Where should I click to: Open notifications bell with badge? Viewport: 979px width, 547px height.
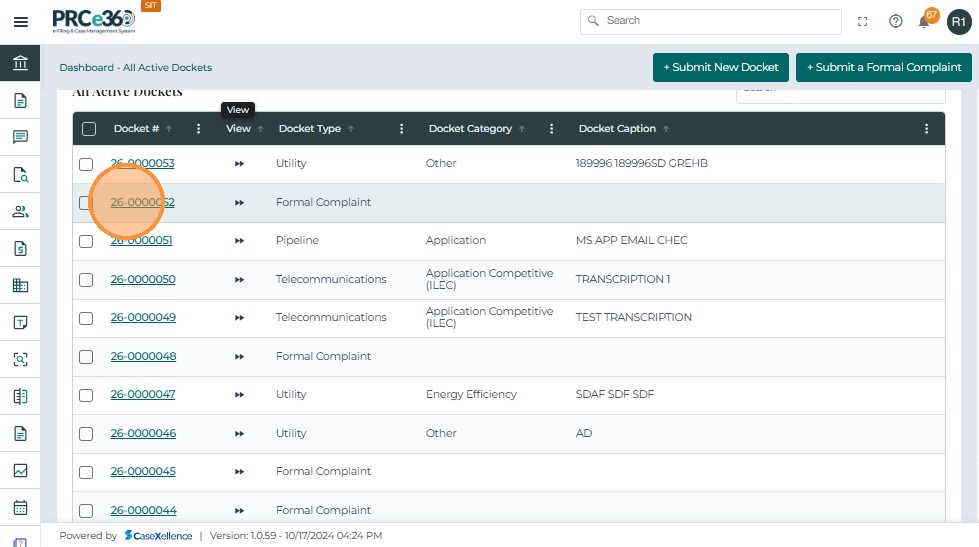(x=925, y=21)
